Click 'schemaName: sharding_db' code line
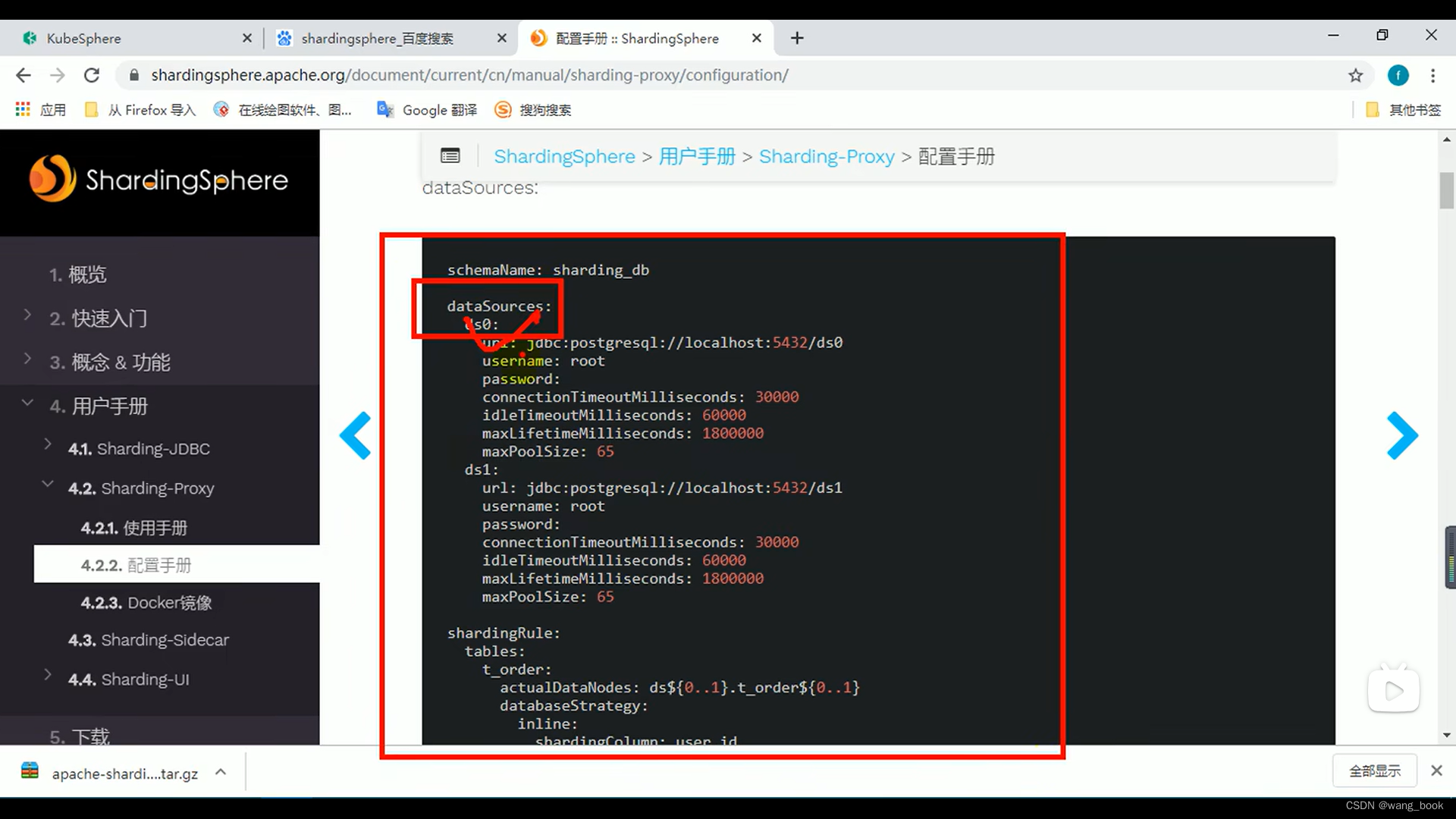Viewport: 1456px width, 819px height. click(x=548, y=270)
